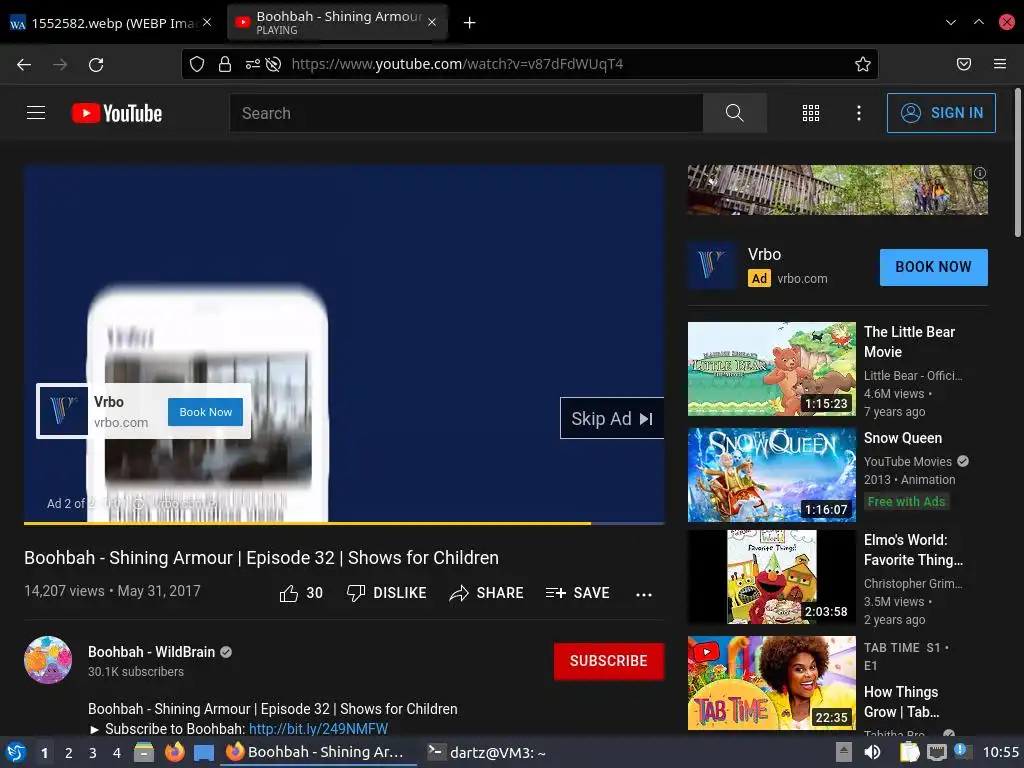1024x768 pixels.
Task: Show site security padlock info
Action: (x=225, y=64)
